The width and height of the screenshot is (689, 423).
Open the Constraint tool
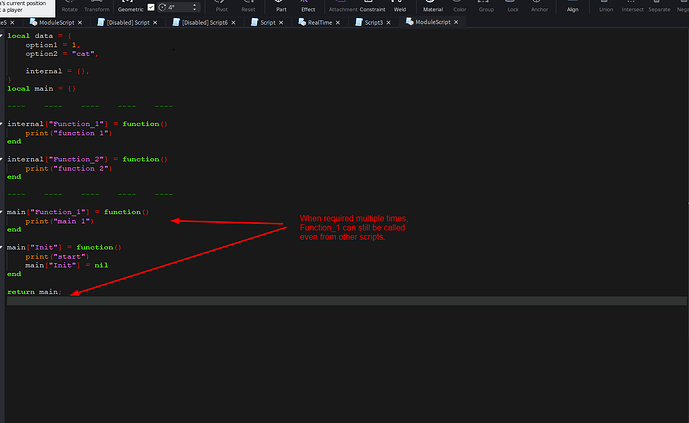click(372, 6)
